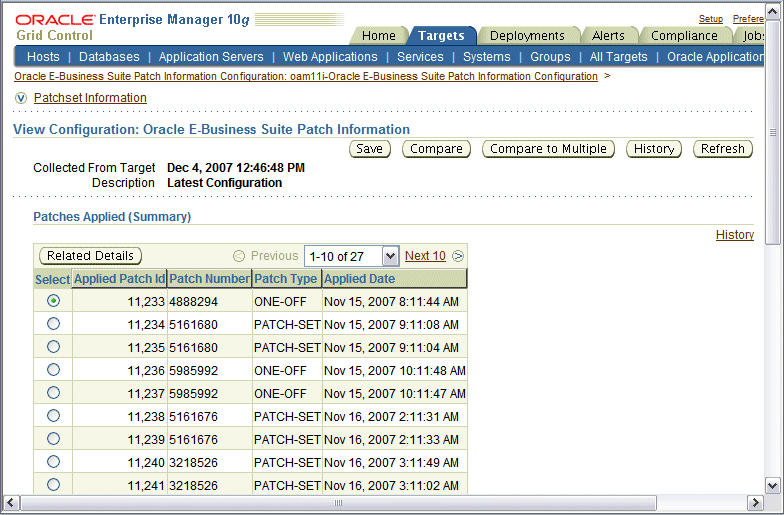Sort by Patch Type column header
Screen dimensions: 784x515
click(x=286, y=278)
